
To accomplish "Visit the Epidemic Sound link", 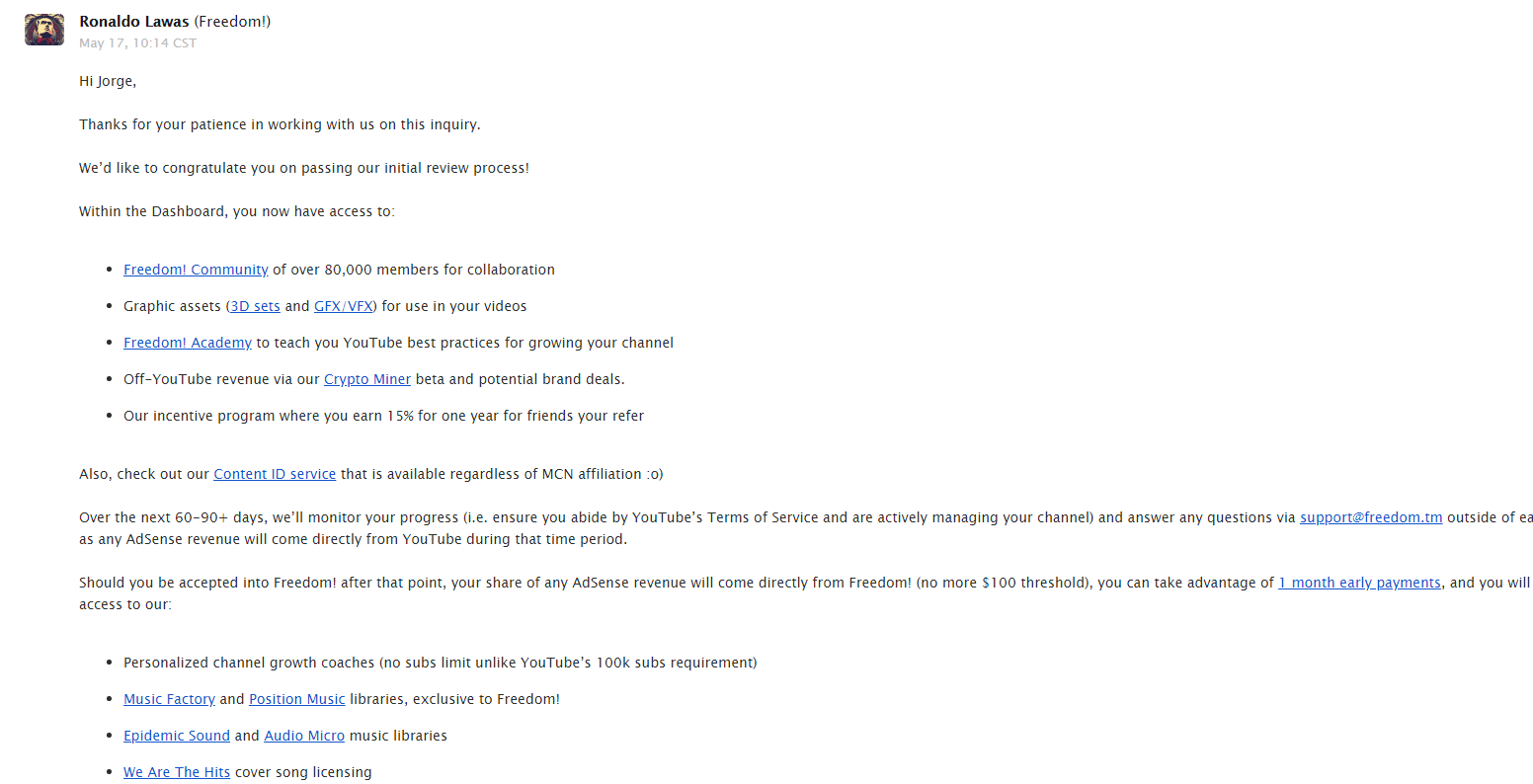I will point(176,736).
